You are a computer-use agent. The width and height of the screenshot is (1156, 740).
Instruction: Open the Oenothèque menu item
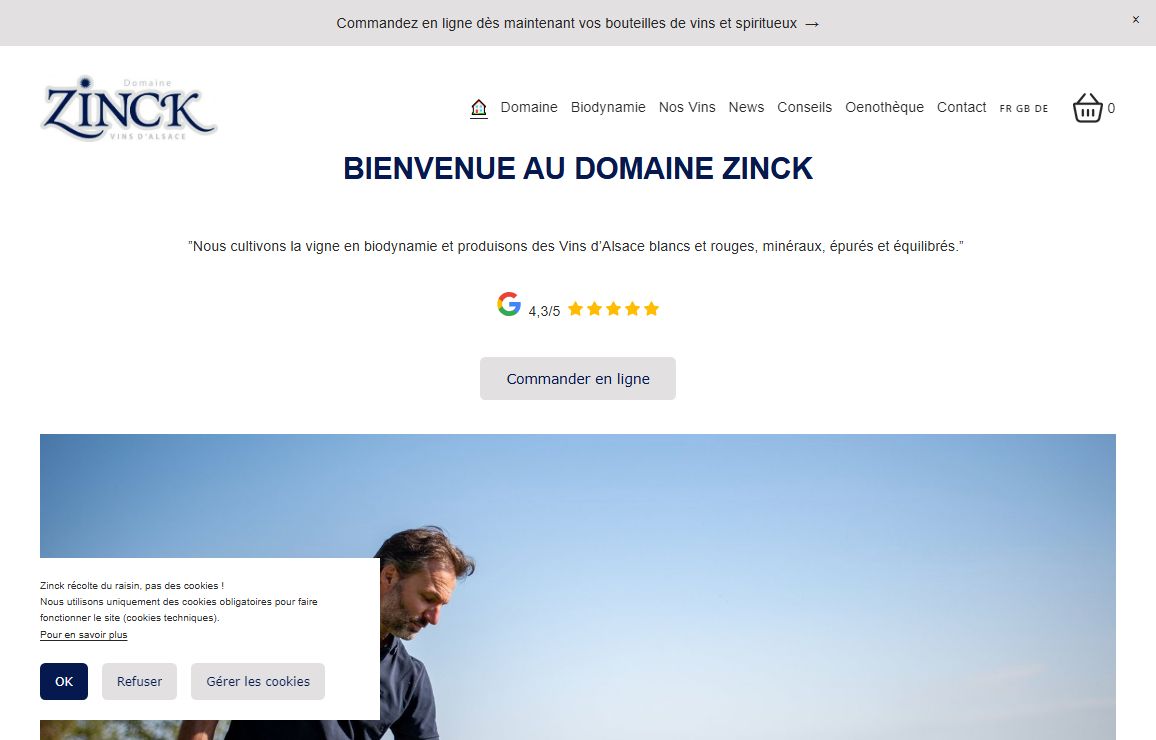pyautogui.click(x=884, y=108)
